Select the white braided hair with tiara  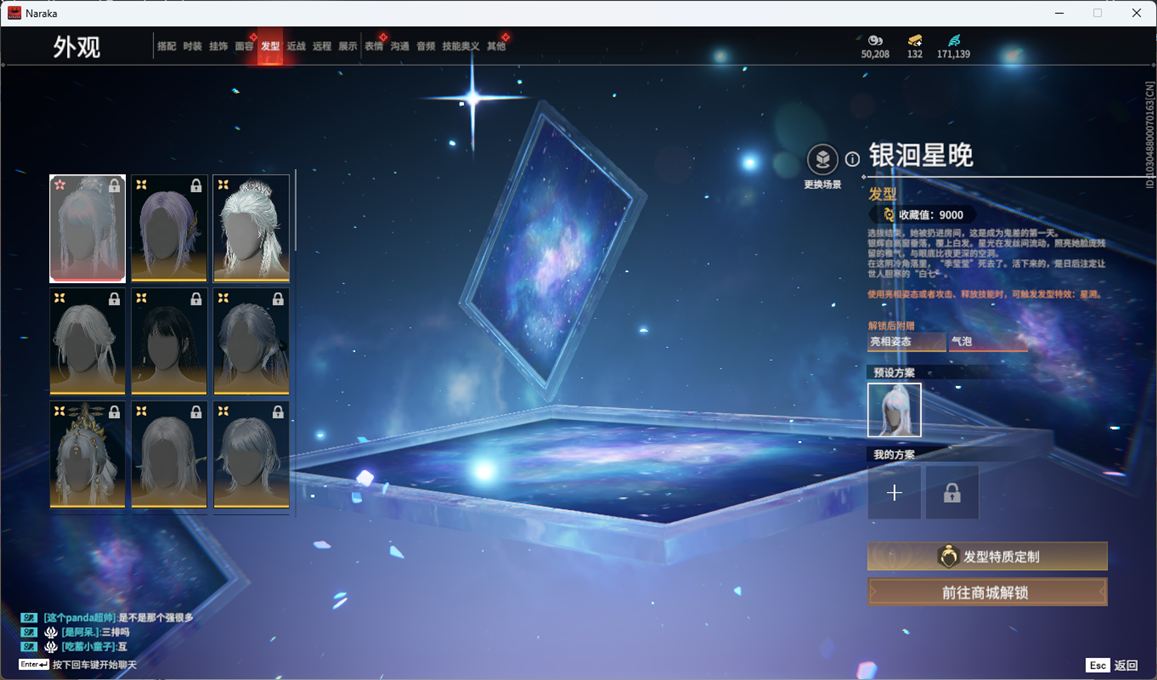[x=251, y=229]
